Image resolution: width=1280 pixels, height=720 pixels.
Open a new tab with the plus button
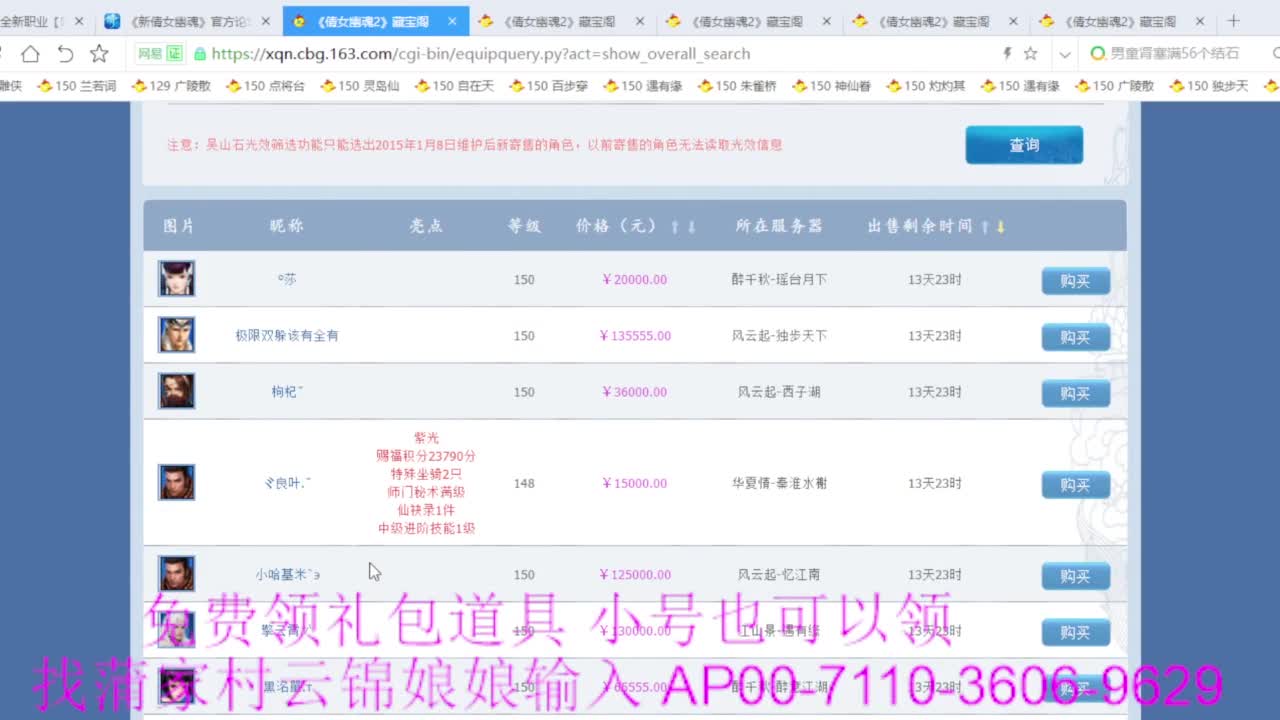pos(1232,19)
